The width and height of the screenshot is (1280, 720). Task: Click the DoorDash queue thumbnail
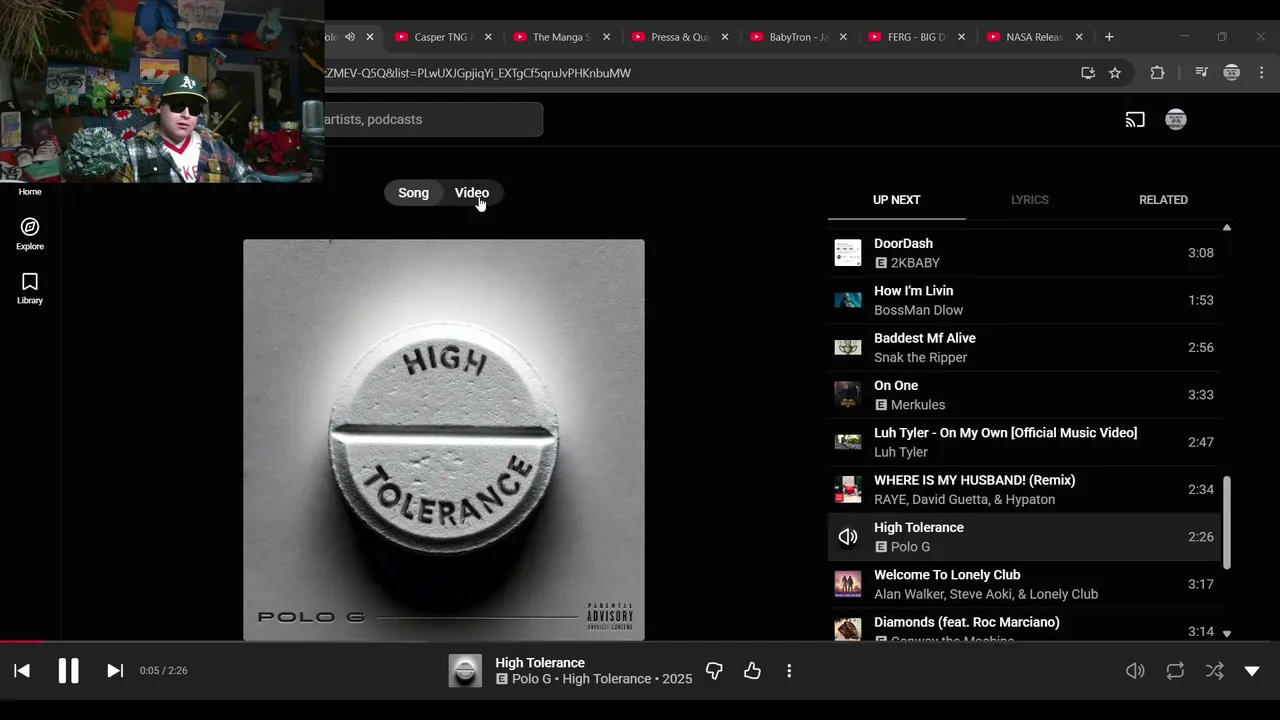[x=848, y=253]
